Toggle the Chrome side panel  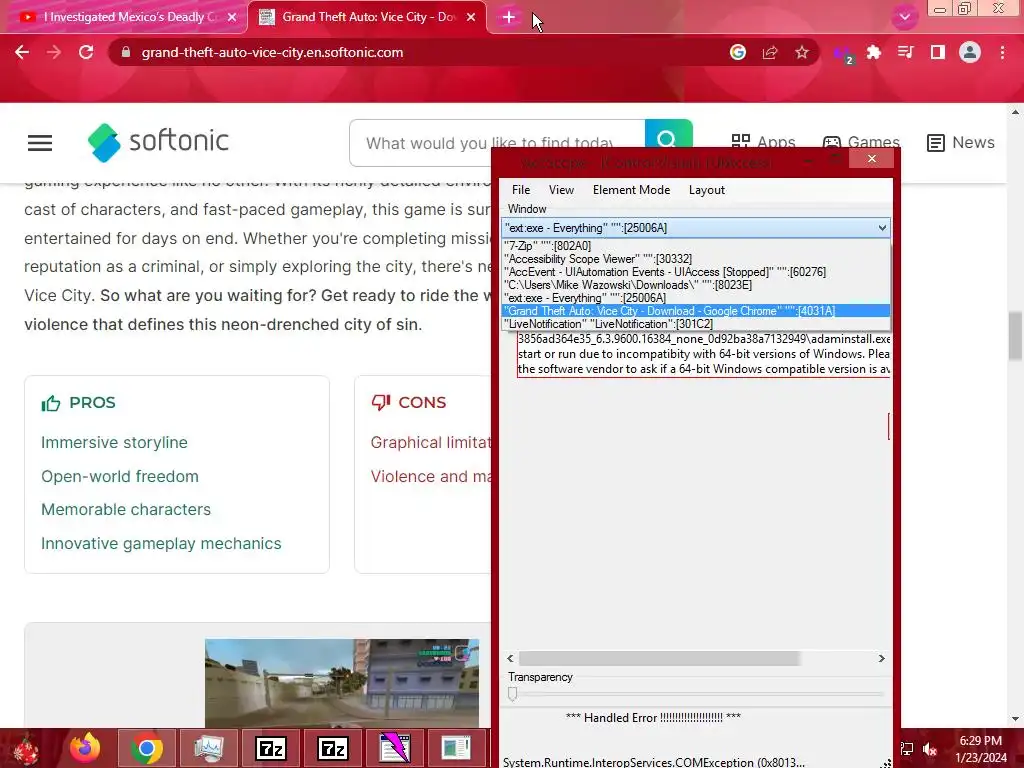[x=938, y=52]
